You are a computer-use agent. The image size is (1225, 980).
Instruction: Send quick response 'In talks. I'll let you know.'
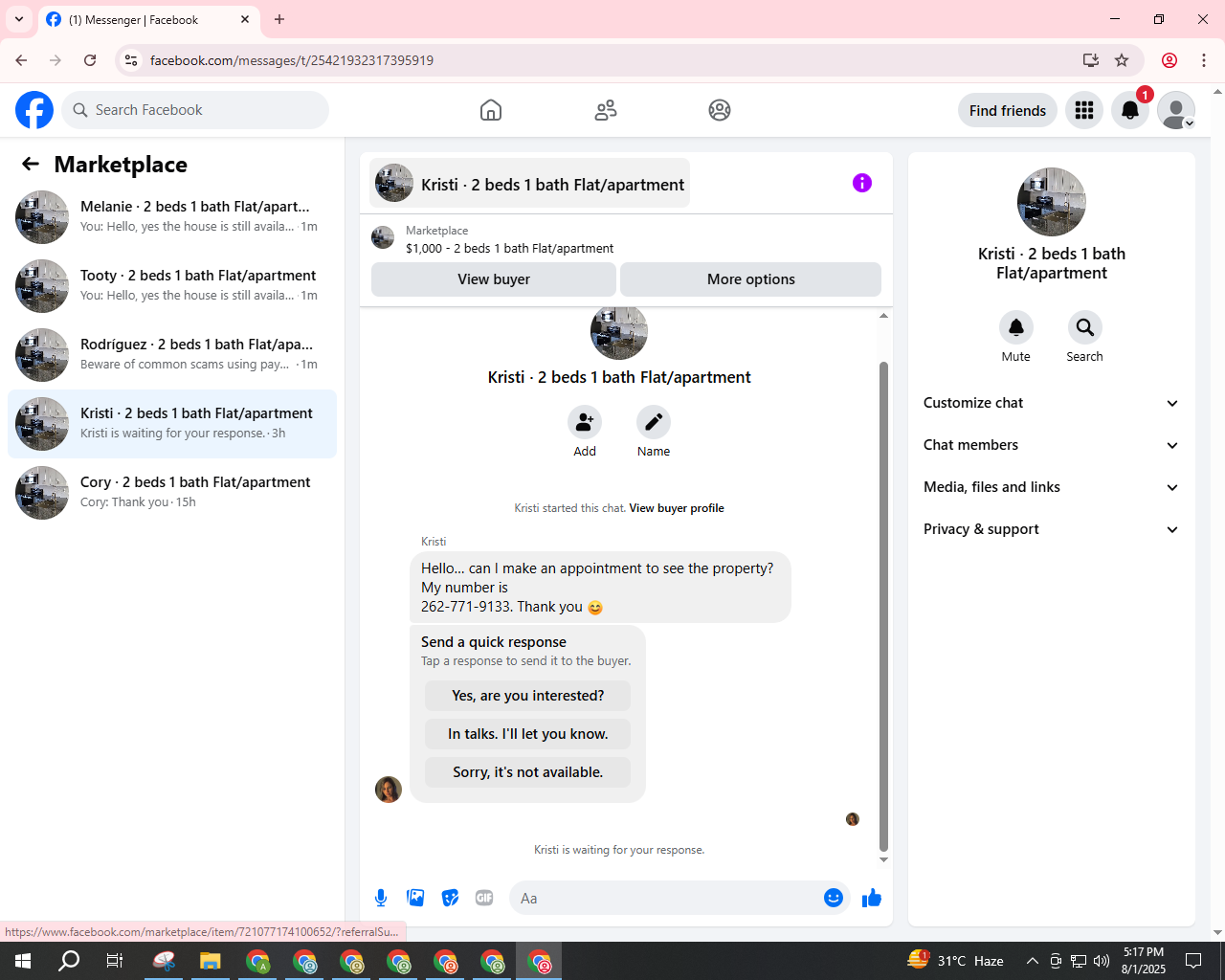(x=528, y=734)
